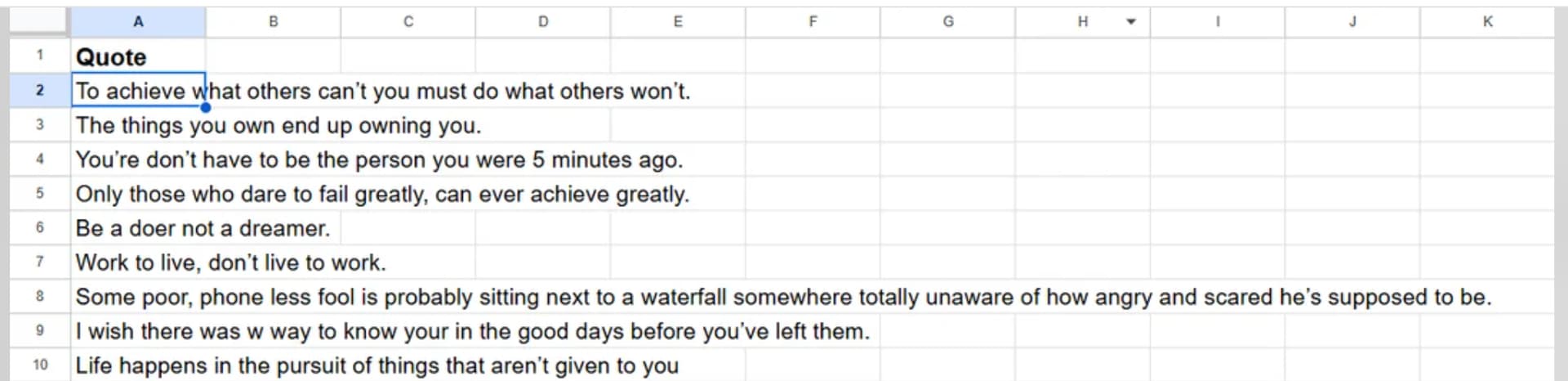Select row 8 header
This screenshot has width=1568, height=381.
(39, 296)
